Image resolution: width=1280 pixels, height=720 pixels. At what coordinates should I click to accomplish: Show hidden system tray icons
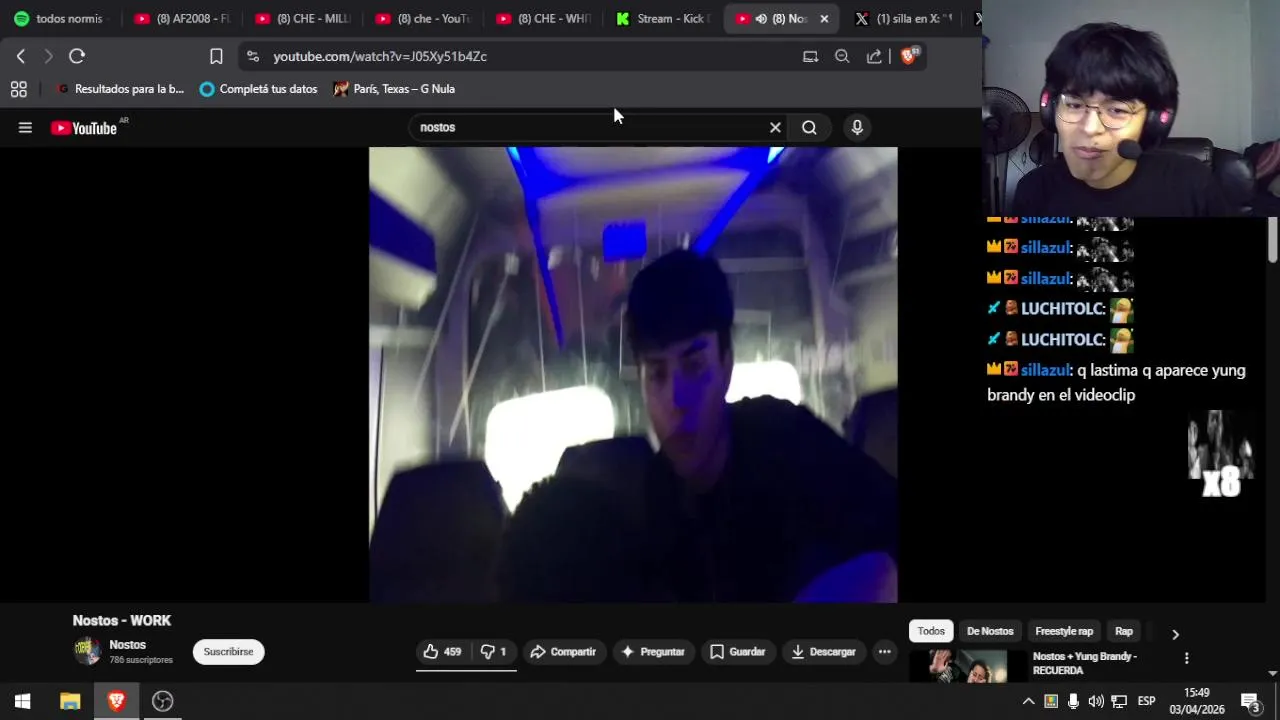1028,701
